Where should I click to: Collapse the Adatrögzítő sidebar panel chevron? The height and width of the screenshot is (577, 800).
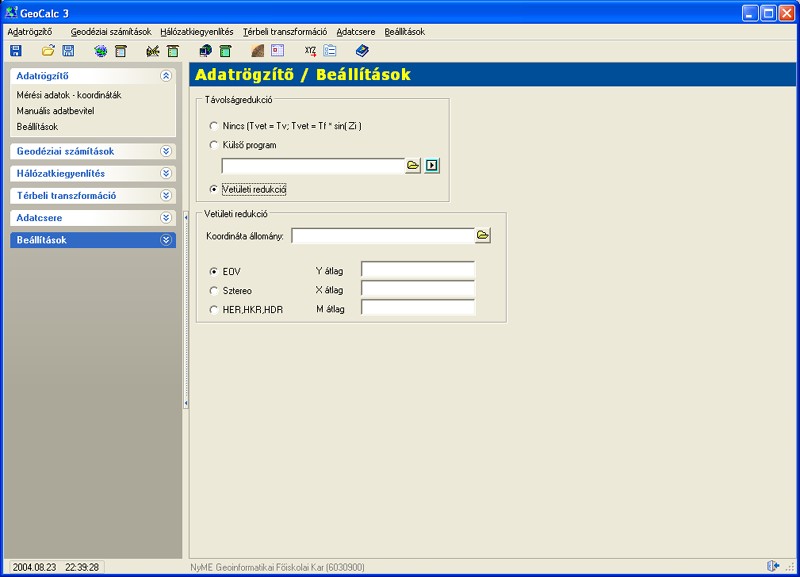tap(166, 76)
